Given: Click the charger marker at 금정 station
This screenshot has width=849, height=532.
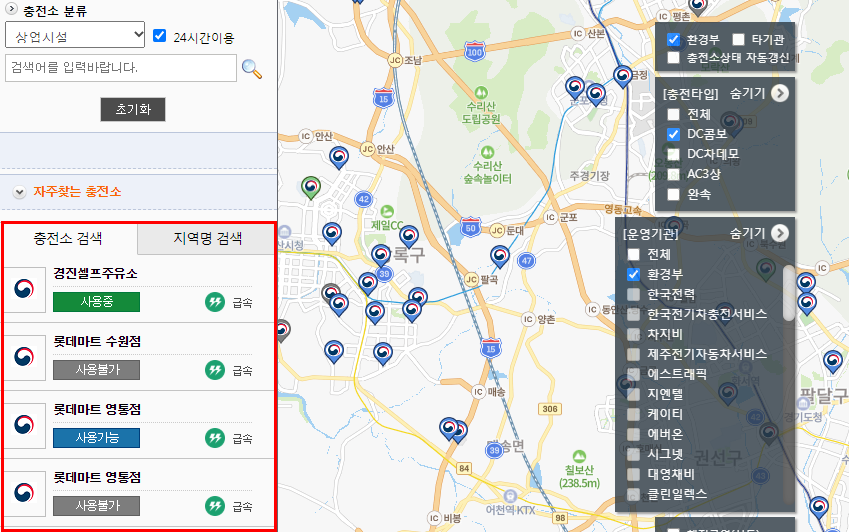Looking at the screenshot, I should (x=623, y=76).
